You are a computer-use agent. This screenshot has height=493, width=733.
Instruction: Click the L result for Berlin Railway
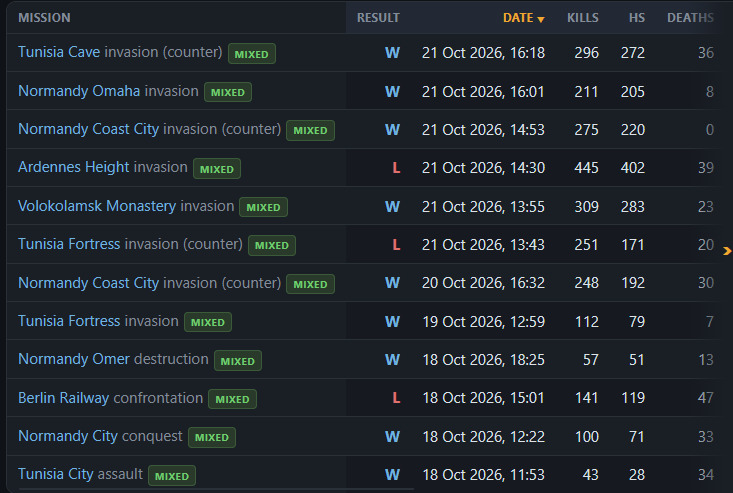(396, 398)
